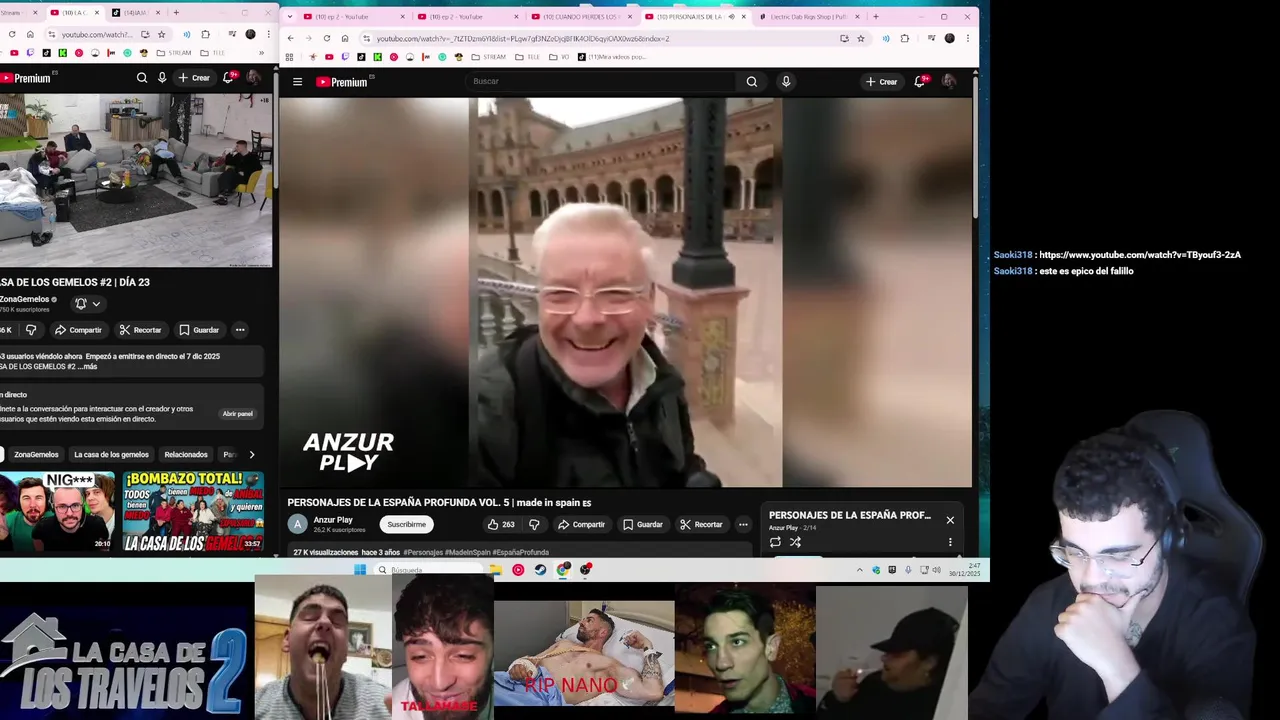Click Recortar under the Anzur Play video
This screenshot has width=1280, height=720.
pyautogui.click(x=701, y=524)
